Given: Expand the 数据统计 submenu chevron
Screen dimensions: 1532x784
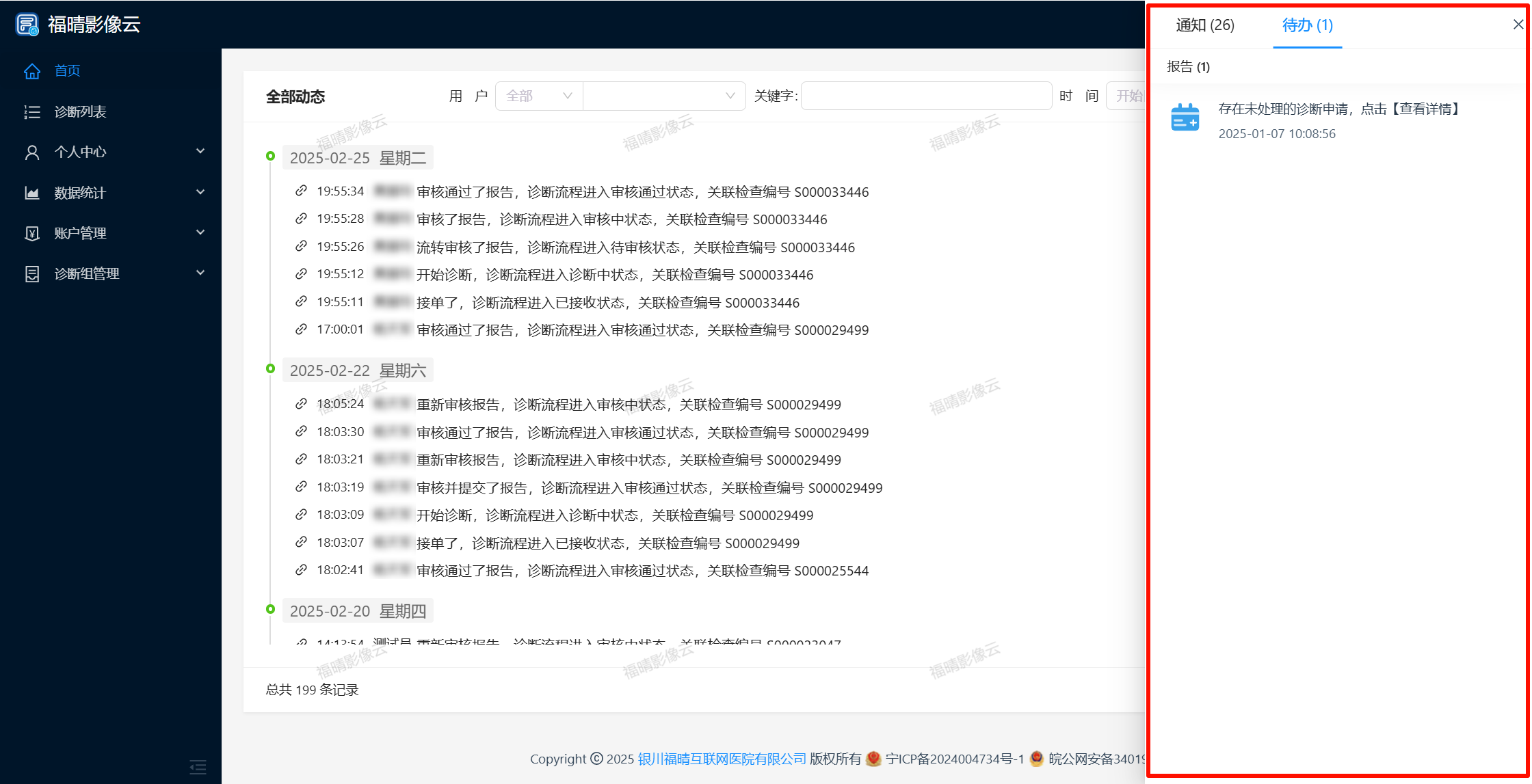Looking at the screenshot, I should tap(200, 192).
